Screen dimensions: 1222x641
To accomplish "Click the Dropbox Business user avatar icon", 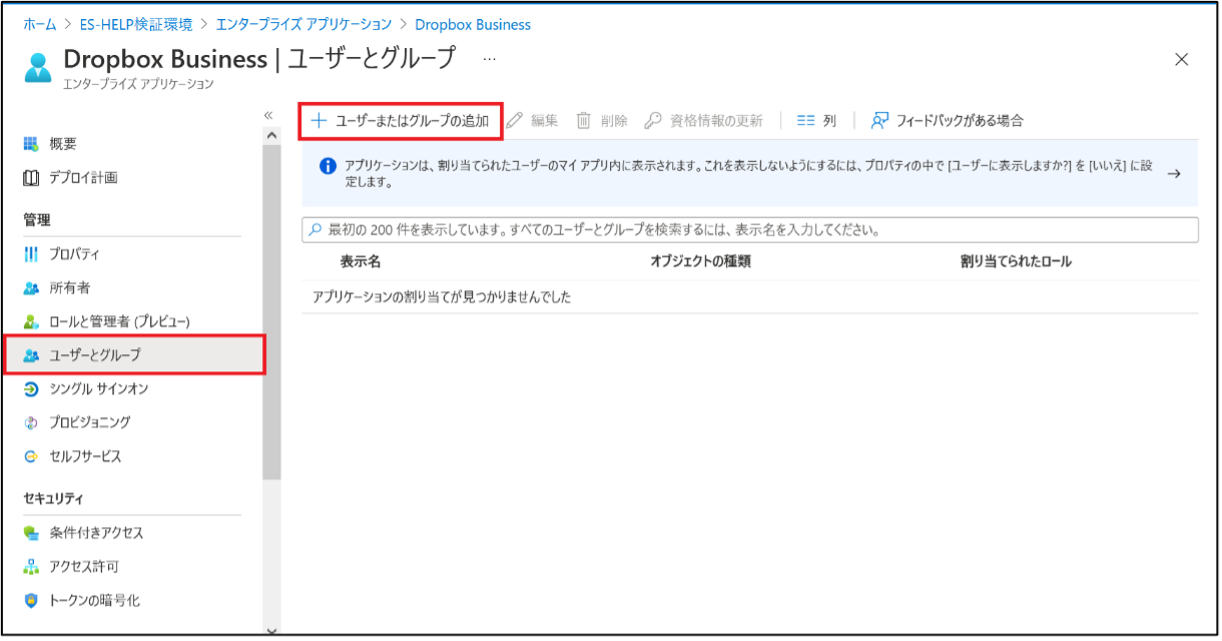I will click(38, 67).
